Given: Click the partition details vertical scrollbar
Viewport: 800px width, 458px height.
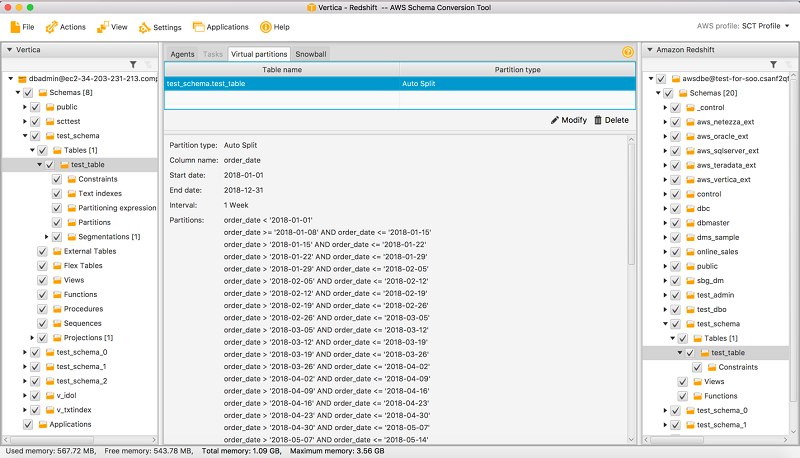Looking at the screenshot, I should [x=631, y=204].
